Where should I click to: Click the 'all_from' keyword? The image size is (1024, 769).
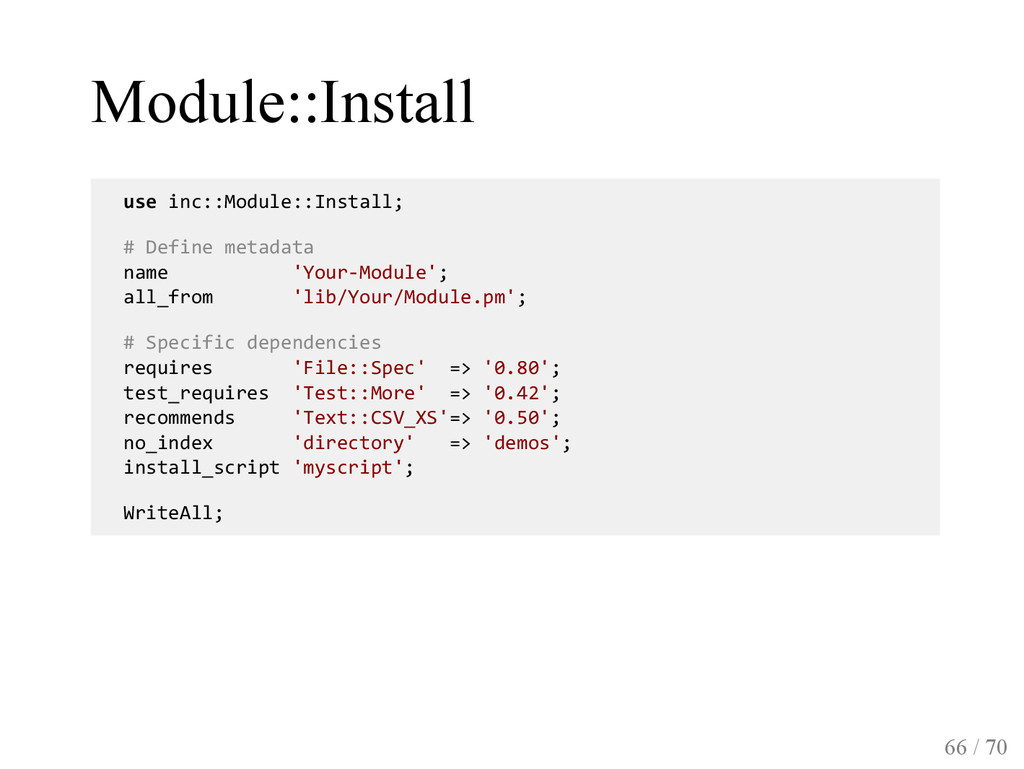pos(168,297)
